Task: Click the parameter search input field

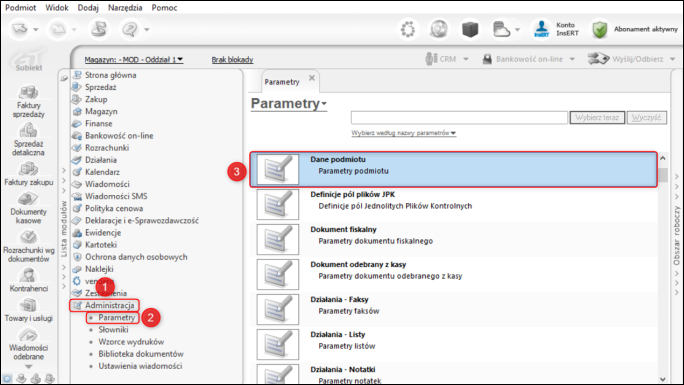Action: pyautogui.click(x=459, y=118)
